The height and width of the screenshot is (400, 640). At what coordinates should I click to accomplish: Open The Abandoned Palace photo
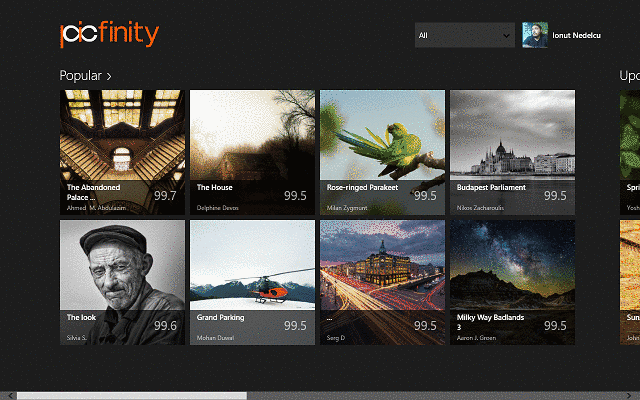(x=122, y=152)
